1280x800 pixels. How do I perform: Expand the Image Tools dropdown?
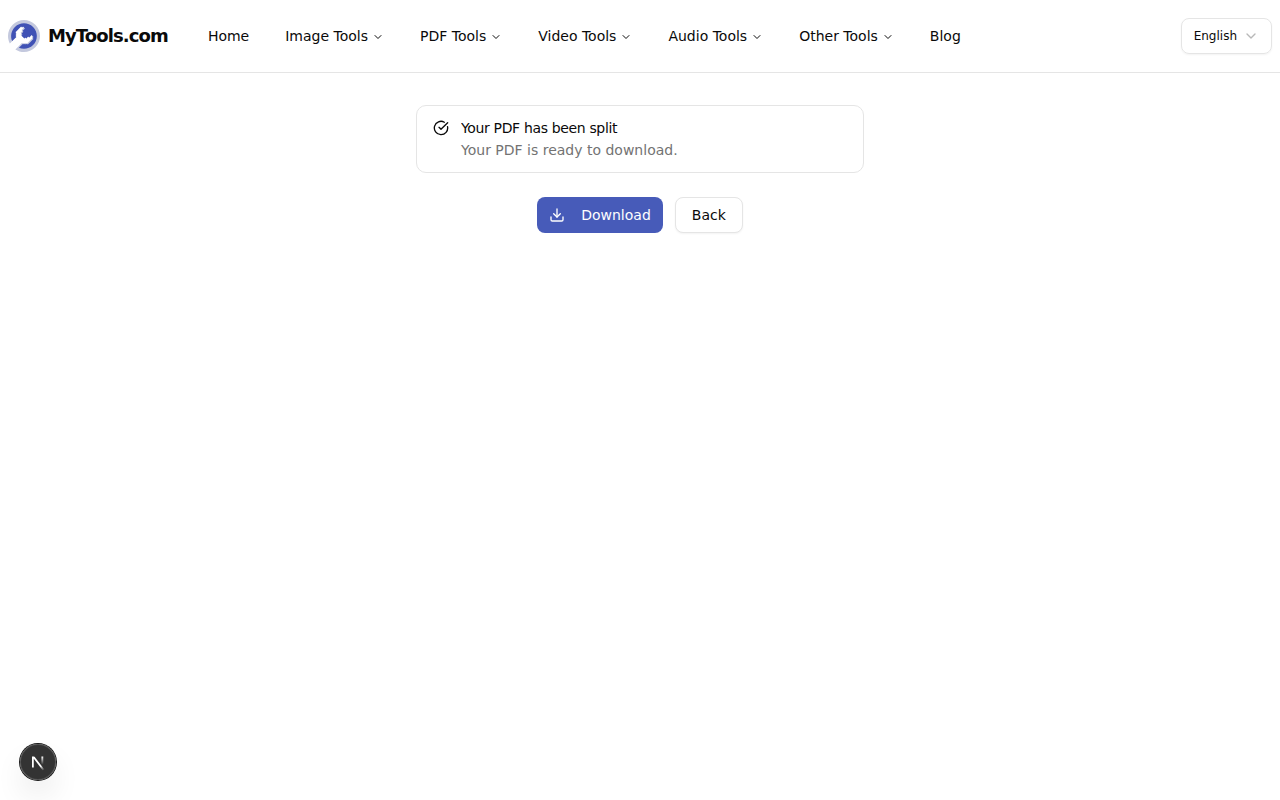(333, 36)
